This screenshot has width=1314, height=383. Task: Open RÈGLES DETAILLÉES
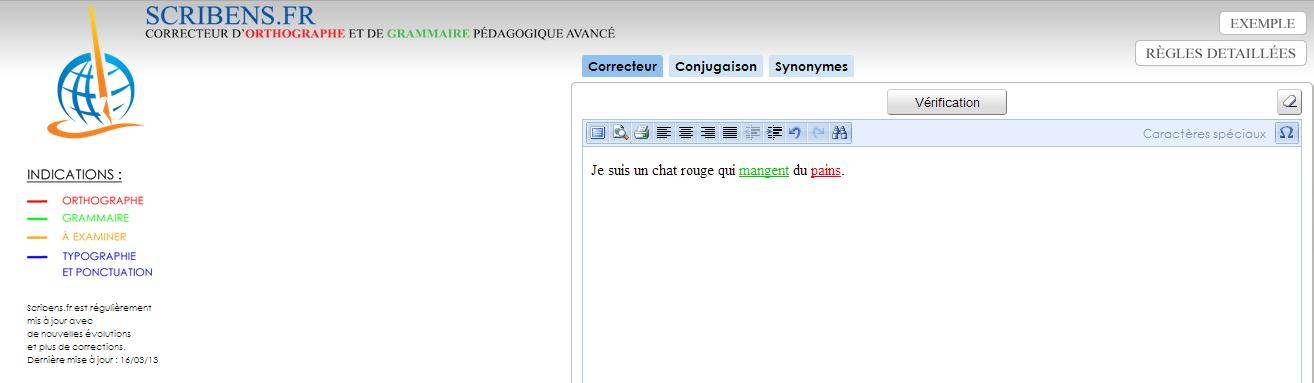pos(1220,53)
